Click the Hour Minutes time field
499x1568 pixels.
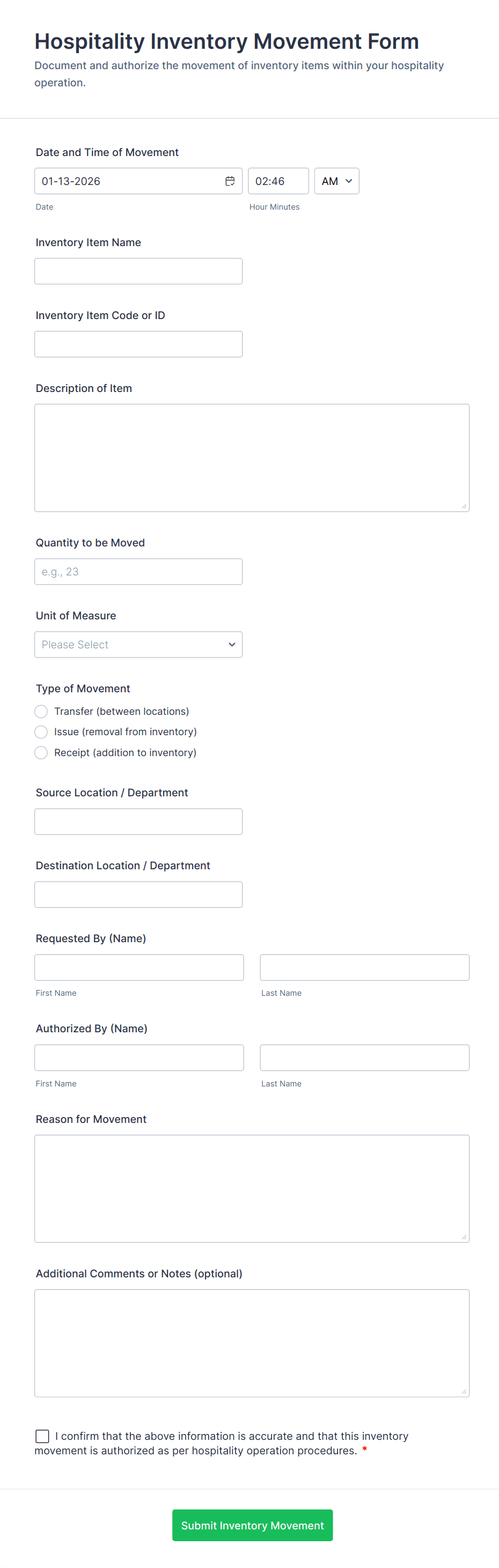pos(278,181)
